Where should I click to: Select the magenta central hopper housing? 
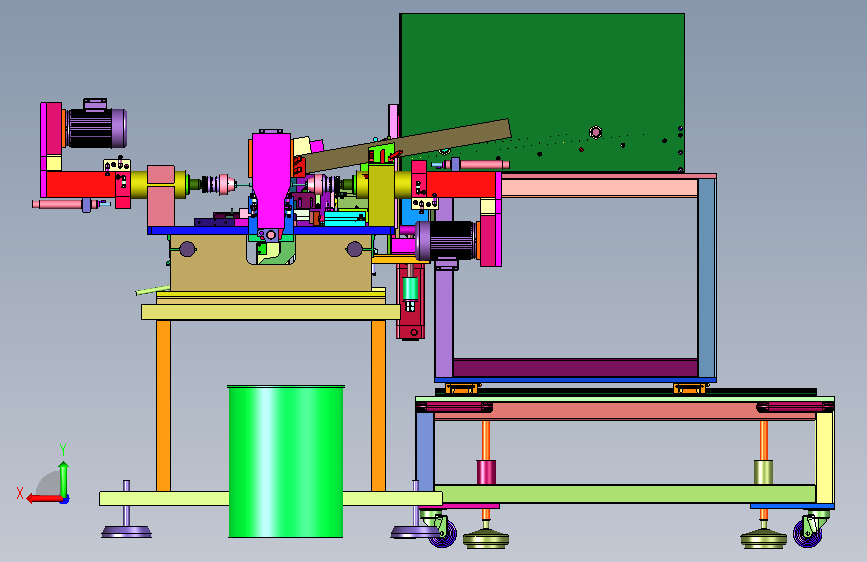click(x=271, y=180)
